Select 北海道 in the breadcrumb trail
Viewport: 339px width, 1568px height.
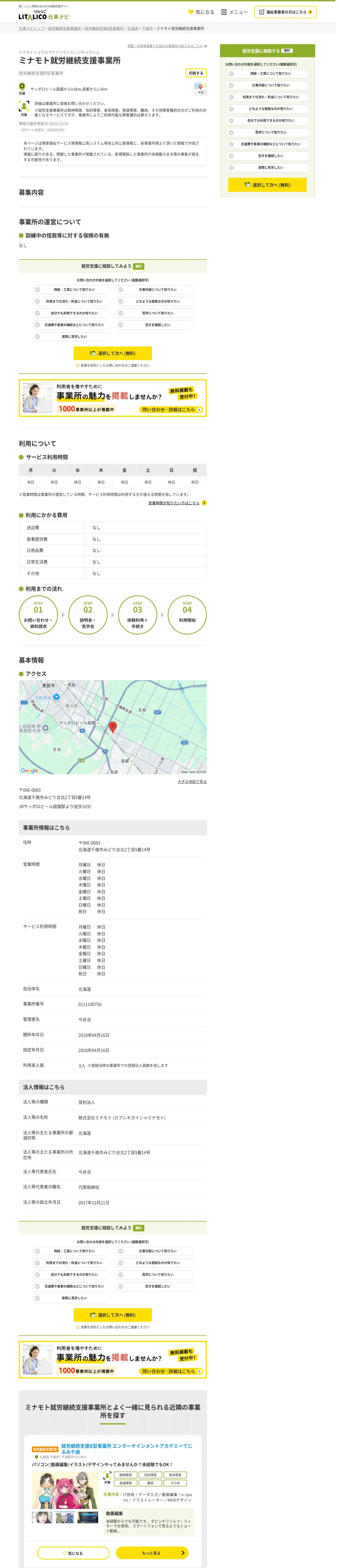click(134, 28)
